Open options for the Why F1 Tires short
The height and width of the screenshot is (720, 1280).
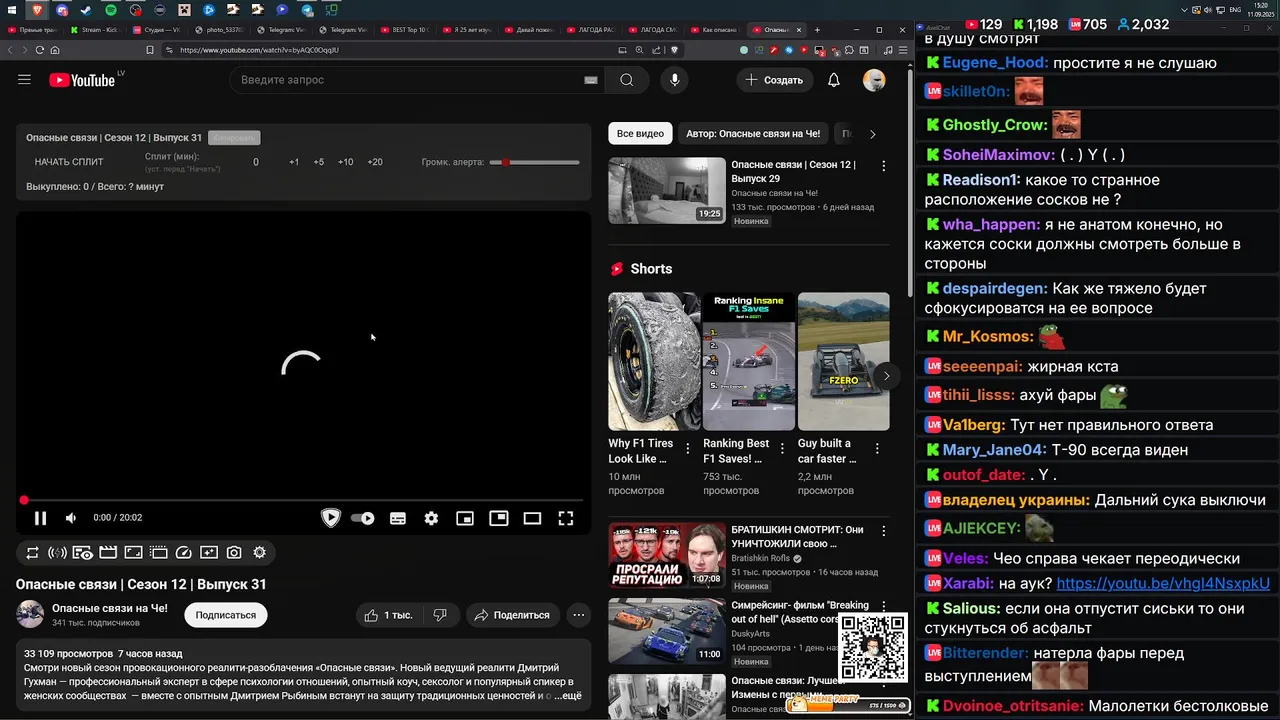click(688, 450)
